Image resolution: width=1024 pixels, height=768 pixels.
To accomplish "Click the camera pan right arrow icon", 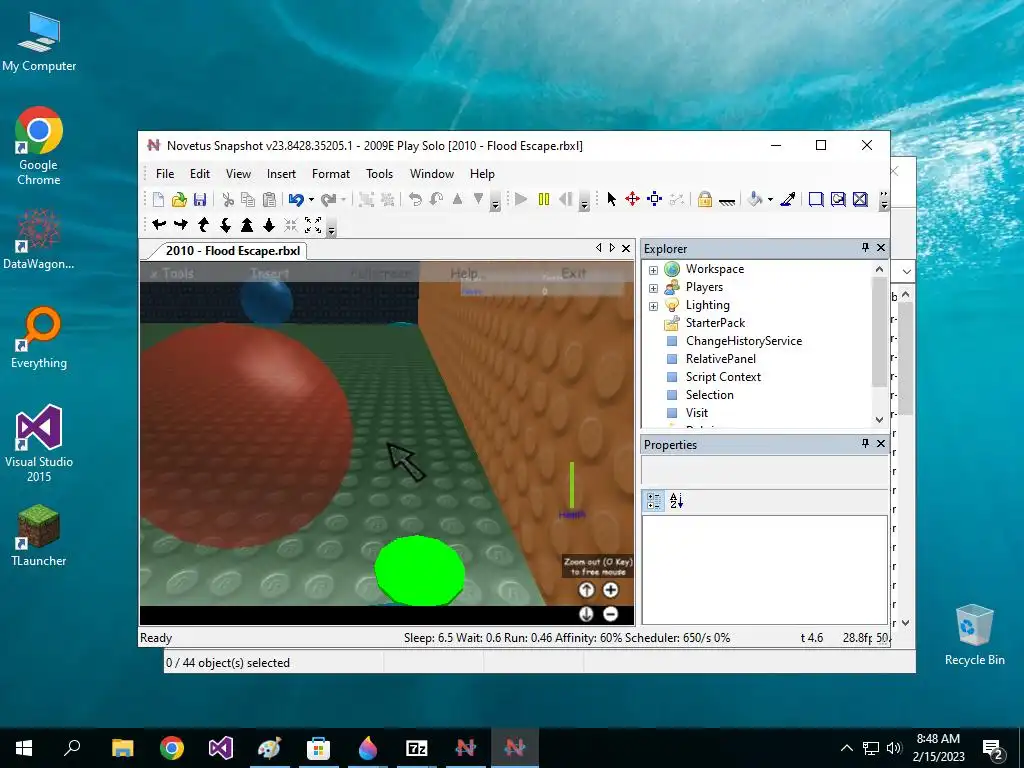I will [181, 225].
